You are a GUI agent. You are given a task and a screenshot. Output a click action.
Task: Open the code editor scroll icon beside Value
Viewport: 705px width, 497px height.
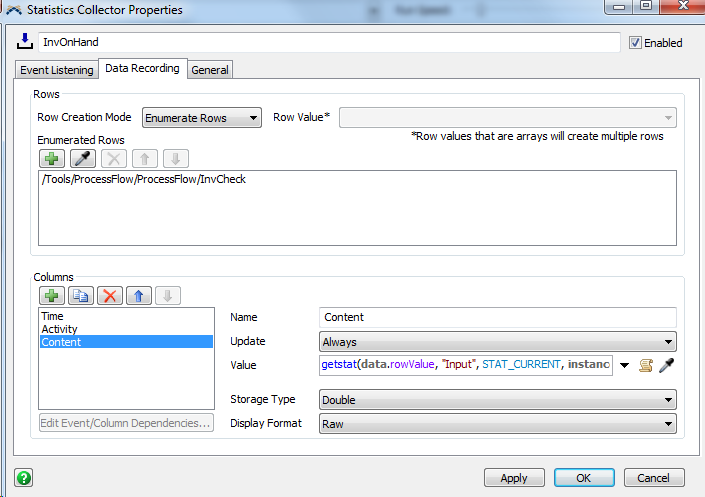(646, 366)
